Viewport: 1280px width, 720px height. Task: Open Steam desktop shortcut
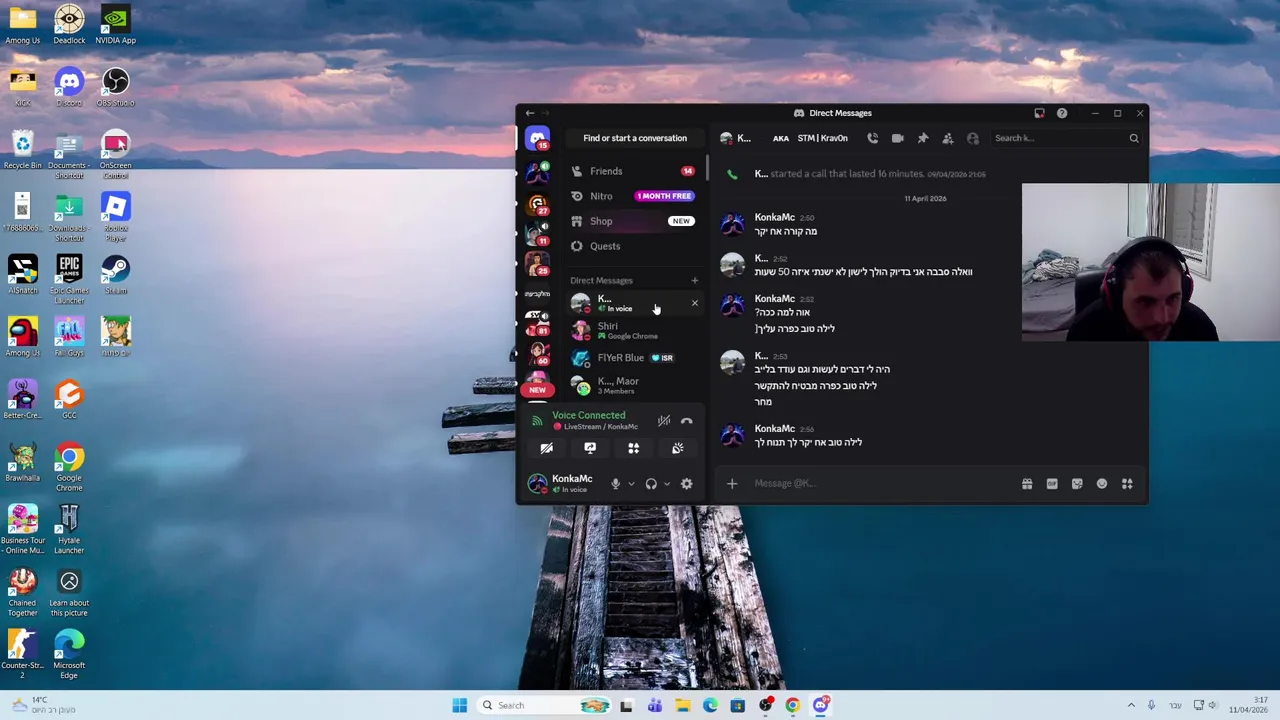[115, 274]
